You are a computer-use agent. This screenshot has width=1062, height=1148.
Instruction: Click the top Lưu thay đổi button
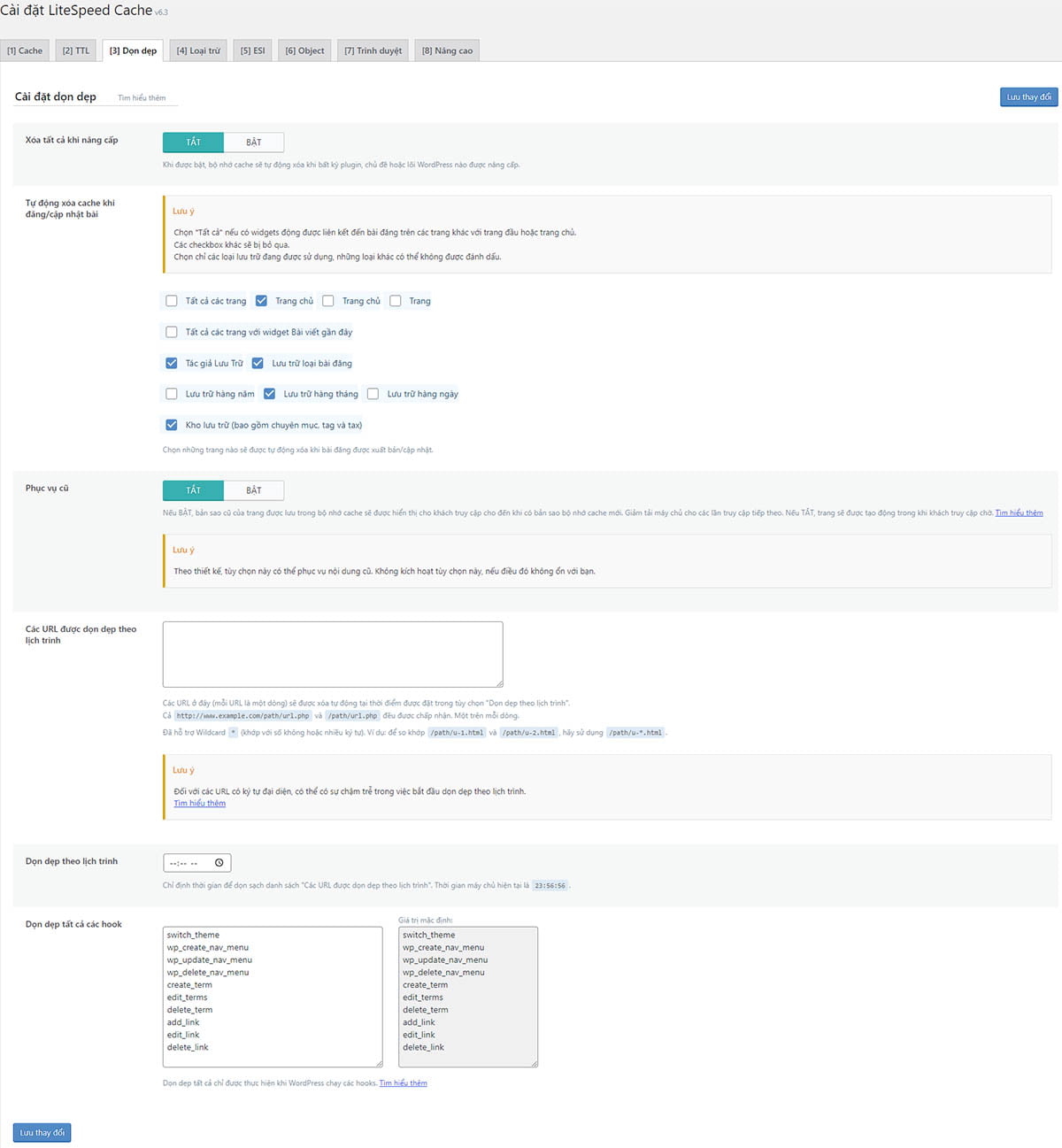1028,97
